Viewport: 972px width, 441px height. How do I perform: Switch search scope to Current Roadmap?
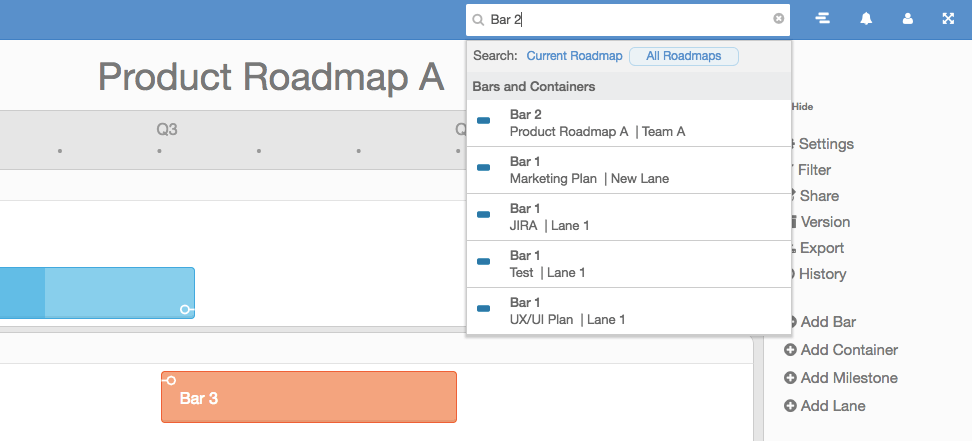click(x=574, y=56)
